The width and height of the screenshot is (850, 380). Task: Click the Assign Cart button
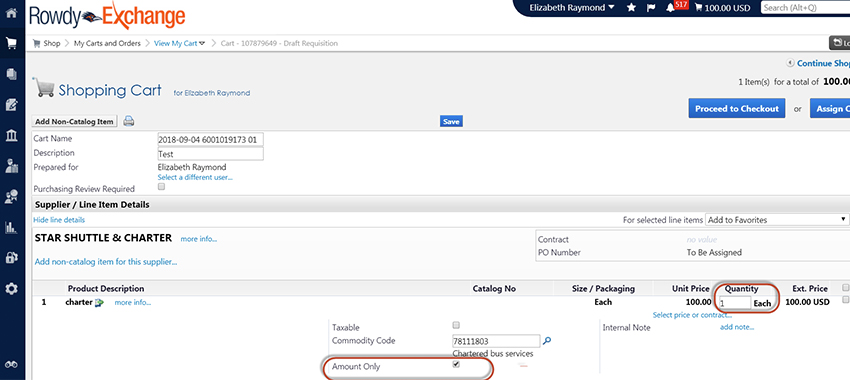pyautogui.click(x=830, y=108)
